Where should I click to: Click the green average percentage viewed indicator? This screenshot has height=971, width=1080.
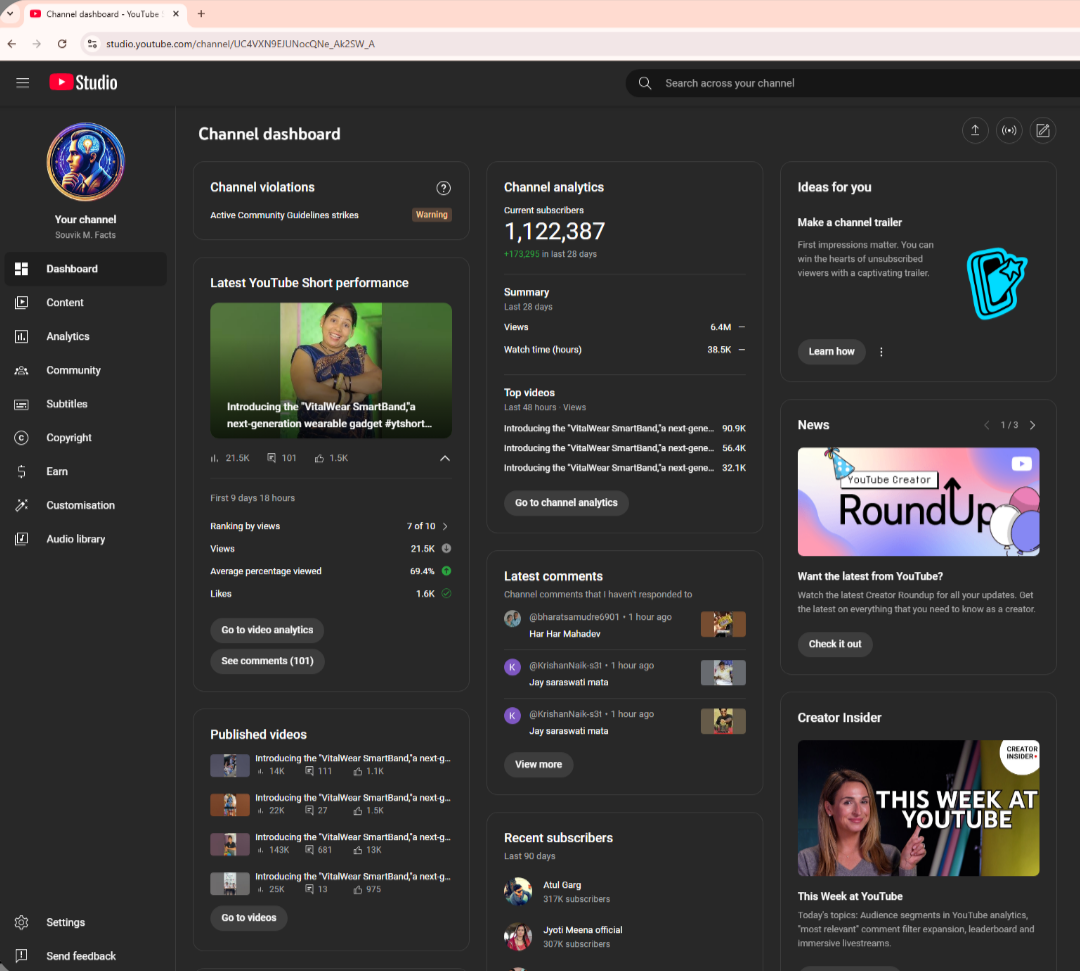(x=446, y=571)
